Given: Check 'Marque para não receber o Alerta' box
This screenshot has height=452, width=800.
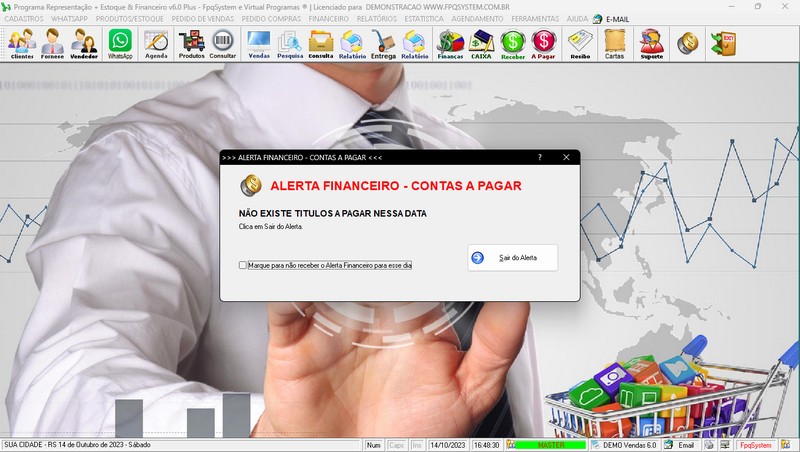Looking at the screenshot, I should [243, 265].
